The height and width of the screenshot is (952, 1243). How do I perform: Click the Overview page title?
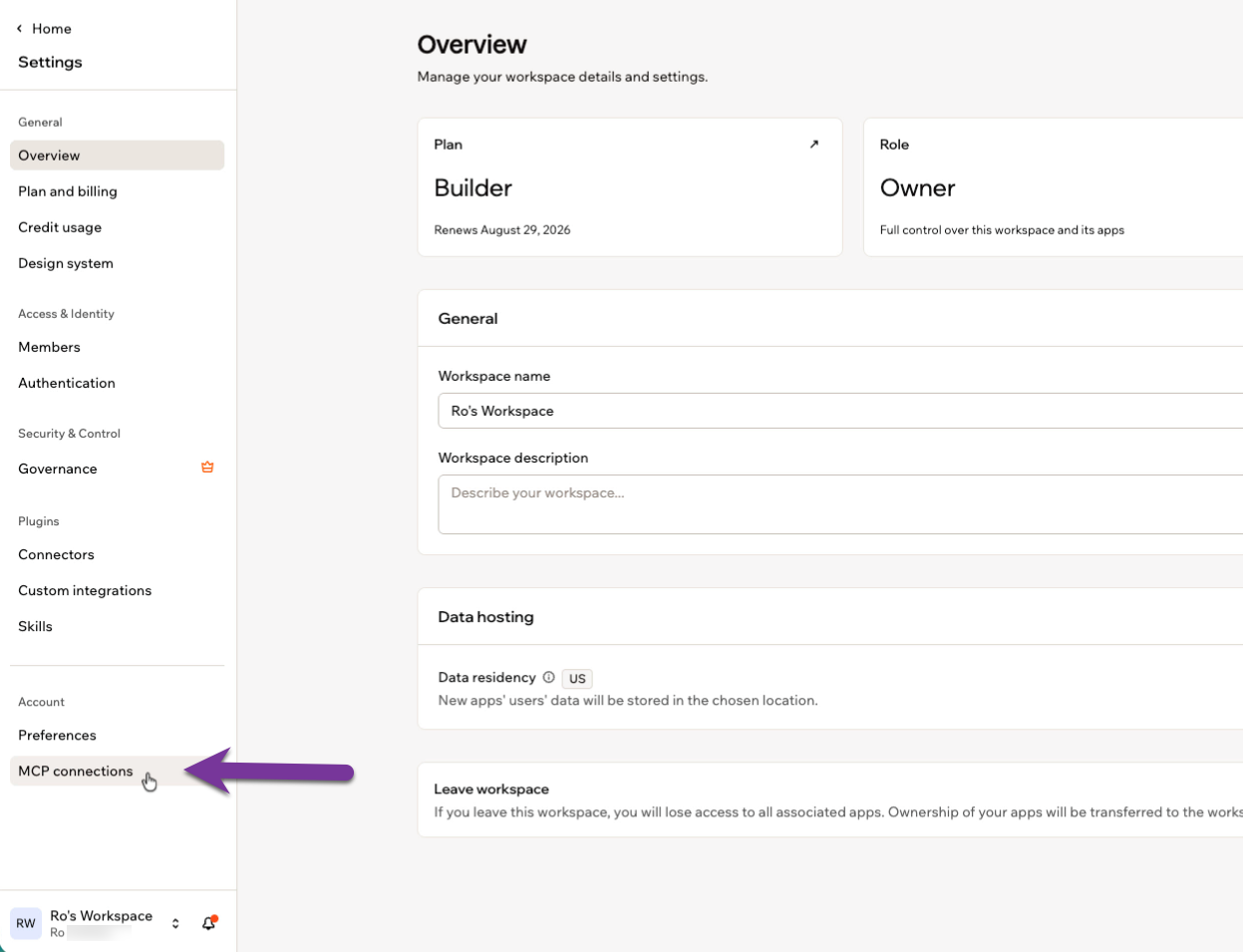[471, 45]
